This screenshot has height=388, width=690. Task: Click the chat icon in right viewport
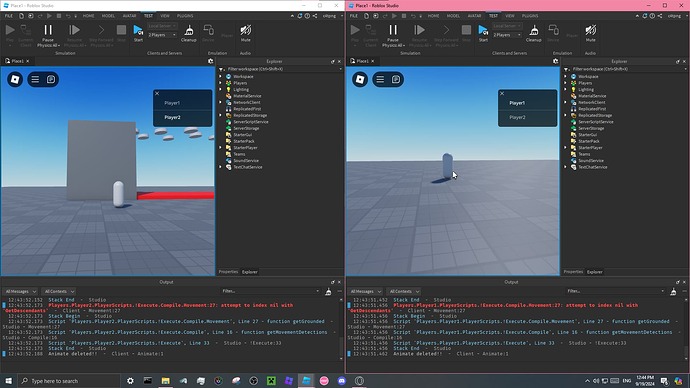click(396, 80)
